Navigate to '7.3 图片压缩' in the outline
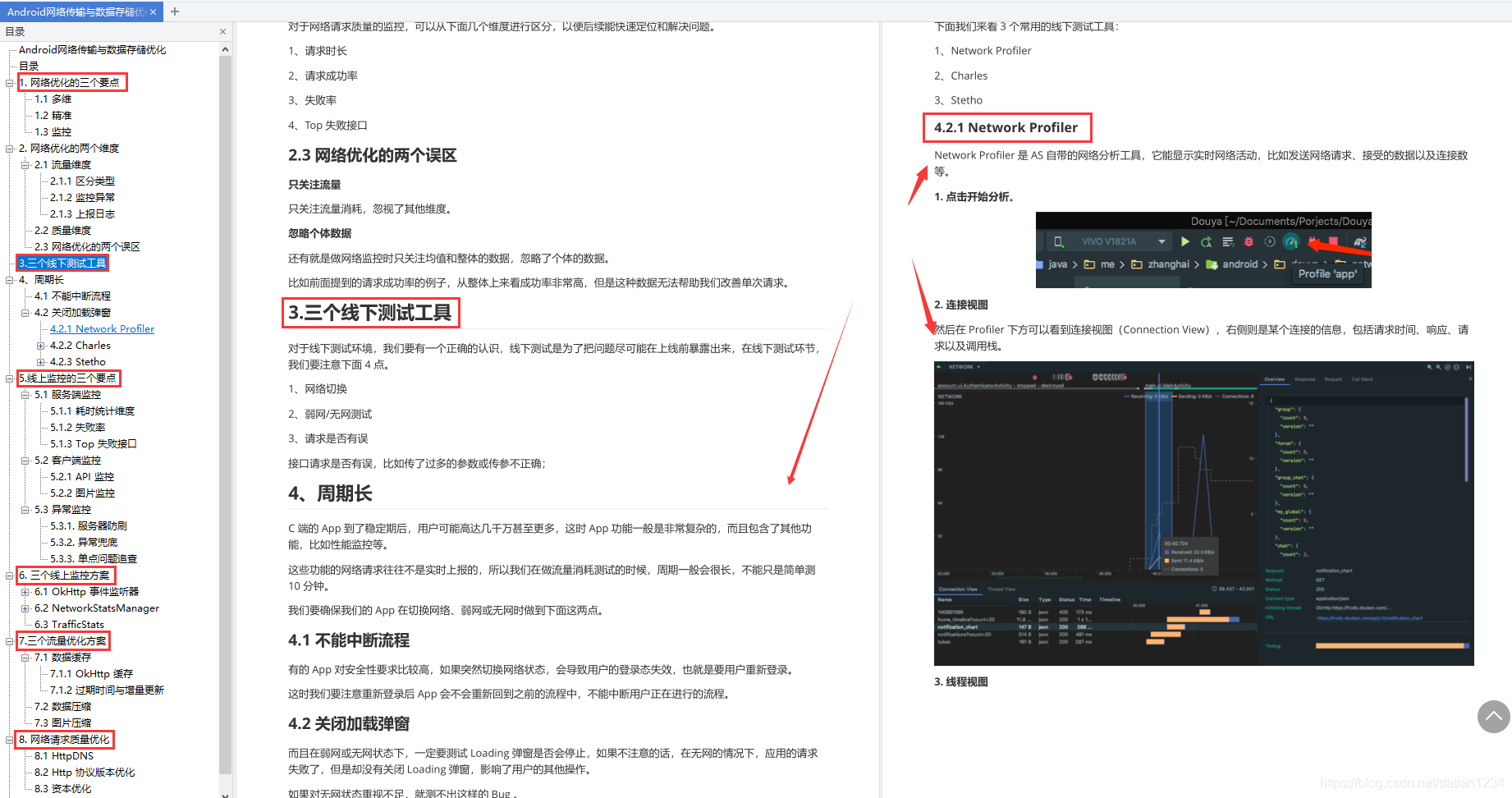This screenshot has width=1512, height=798. click(62, 723)
